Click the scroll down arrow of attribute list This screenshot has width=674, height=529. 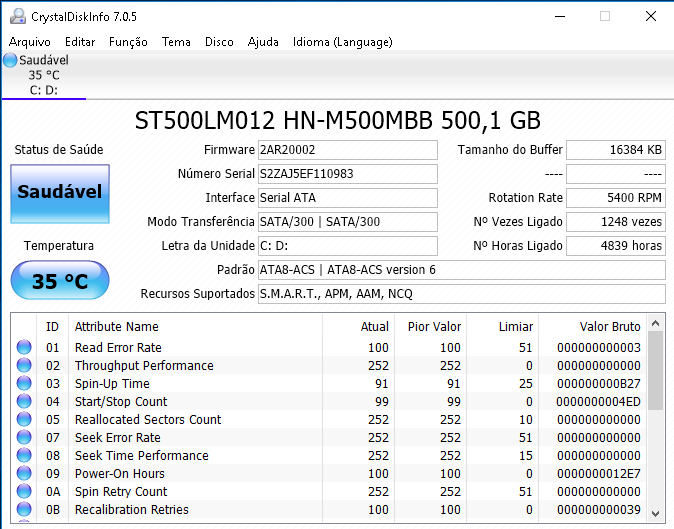656,514
